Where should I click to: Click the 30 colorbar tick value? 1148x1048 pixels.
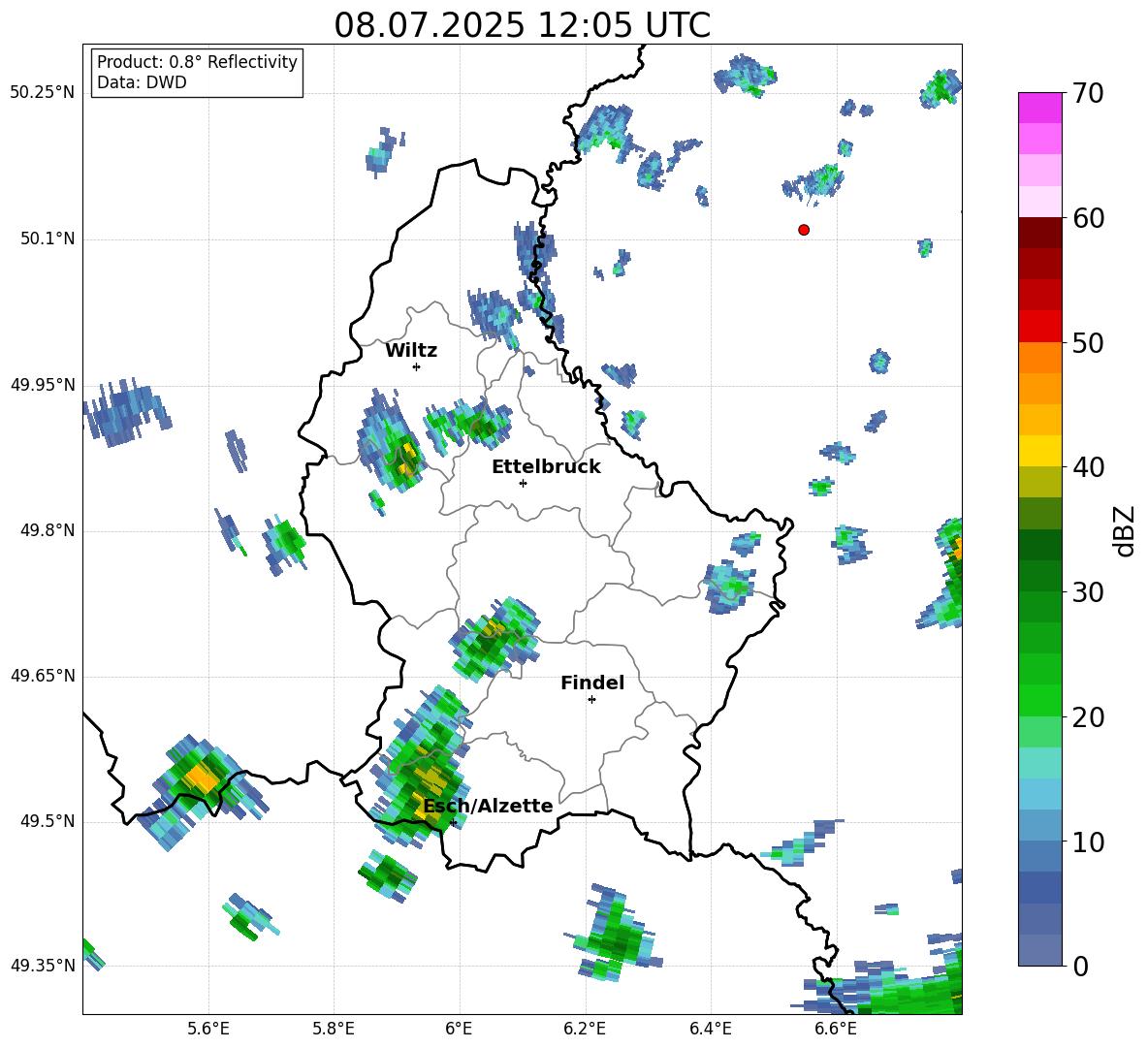(1087, 592)
